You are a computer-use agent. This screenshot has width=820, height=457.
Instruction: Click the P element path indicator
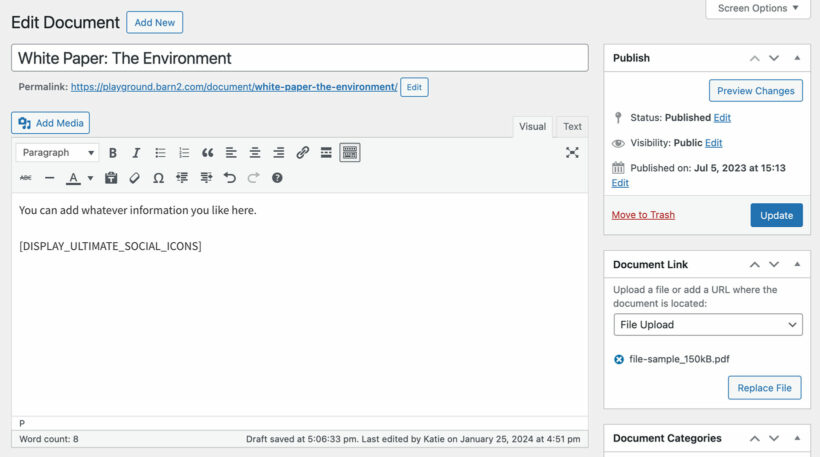click(22, 423)
